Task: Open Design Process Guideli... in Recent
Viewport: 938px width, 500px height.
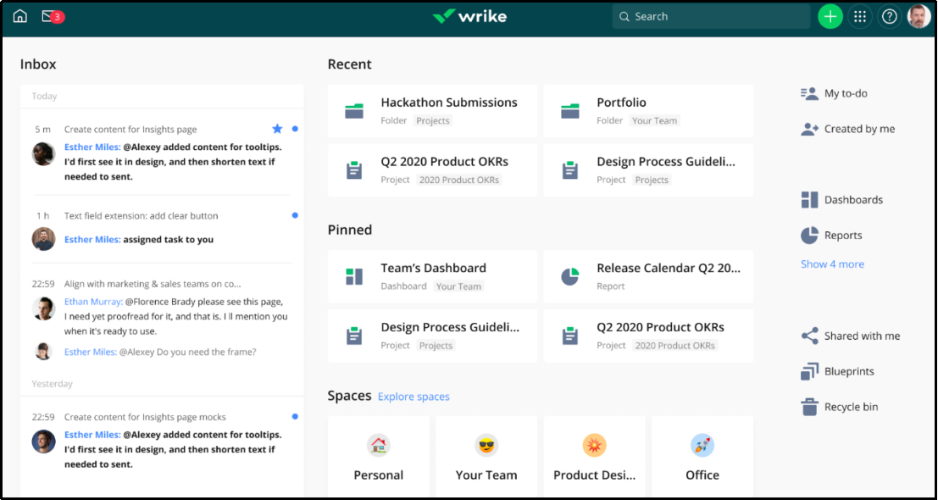Action: 648,170
